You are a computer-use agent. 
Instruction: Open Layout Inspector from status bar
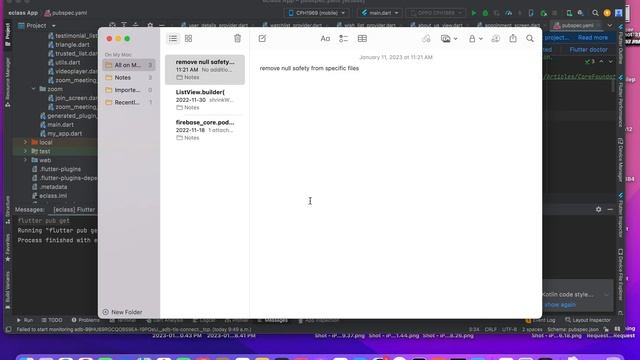point(588,320)
